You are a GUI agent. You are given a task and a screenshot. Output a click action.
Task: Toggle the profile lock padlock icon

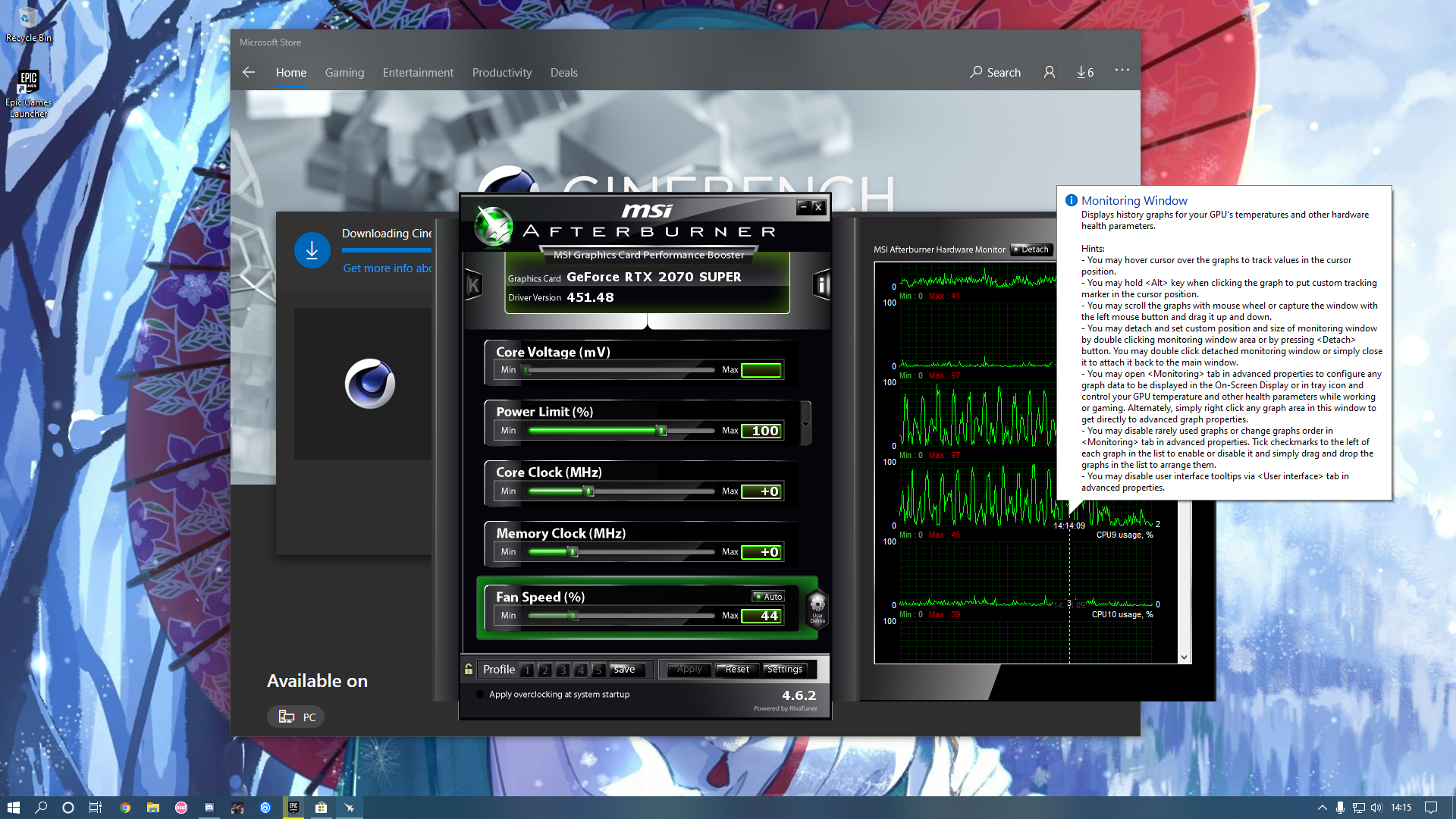[x=469, y=669]
